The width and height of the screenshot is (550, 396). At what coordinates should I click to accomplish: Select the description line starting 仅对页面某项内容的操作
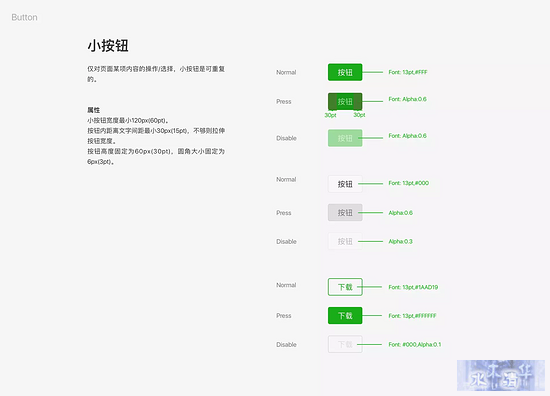[x=156, y=69]
